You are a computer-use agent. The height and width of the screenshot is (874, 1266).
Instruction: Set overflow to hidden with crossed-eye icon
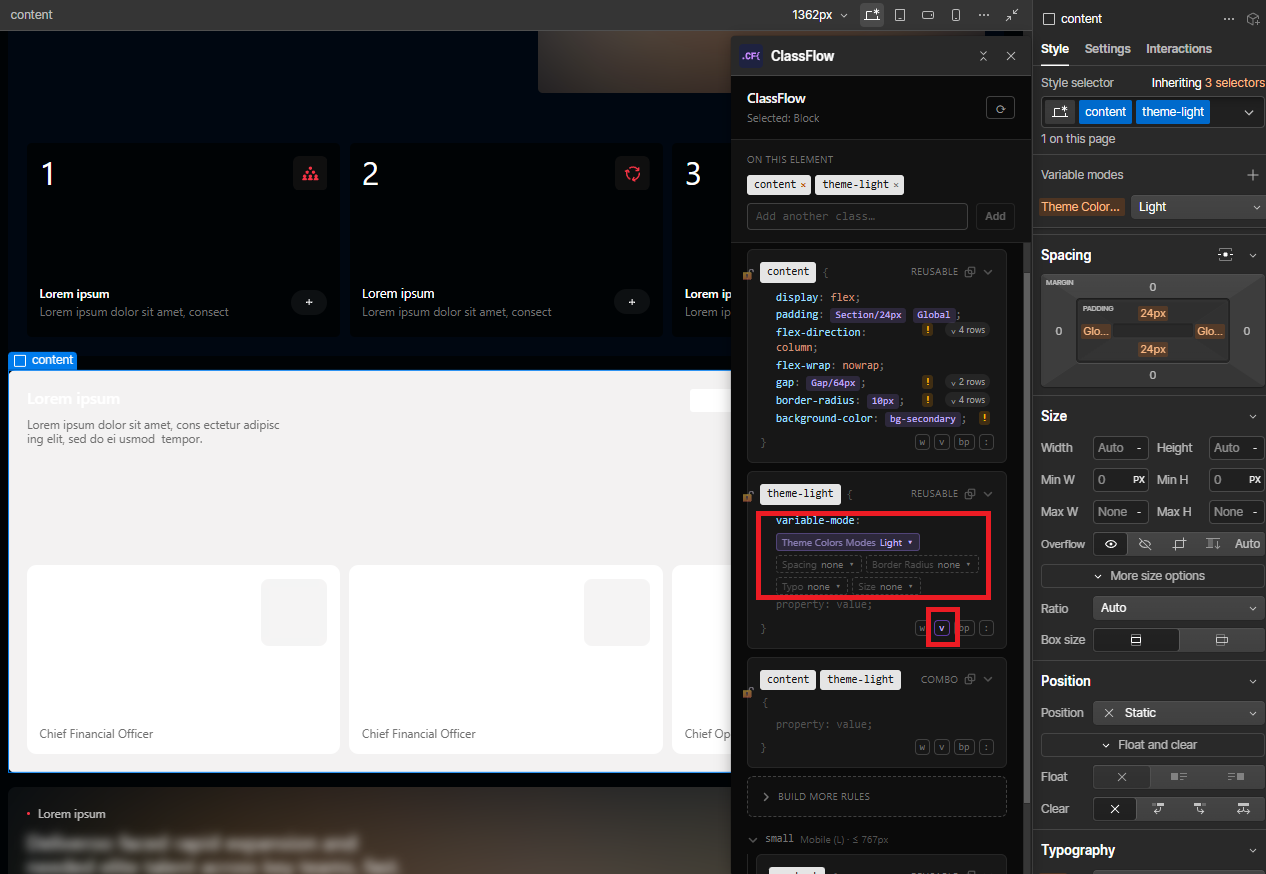(x=1145, y=544)
